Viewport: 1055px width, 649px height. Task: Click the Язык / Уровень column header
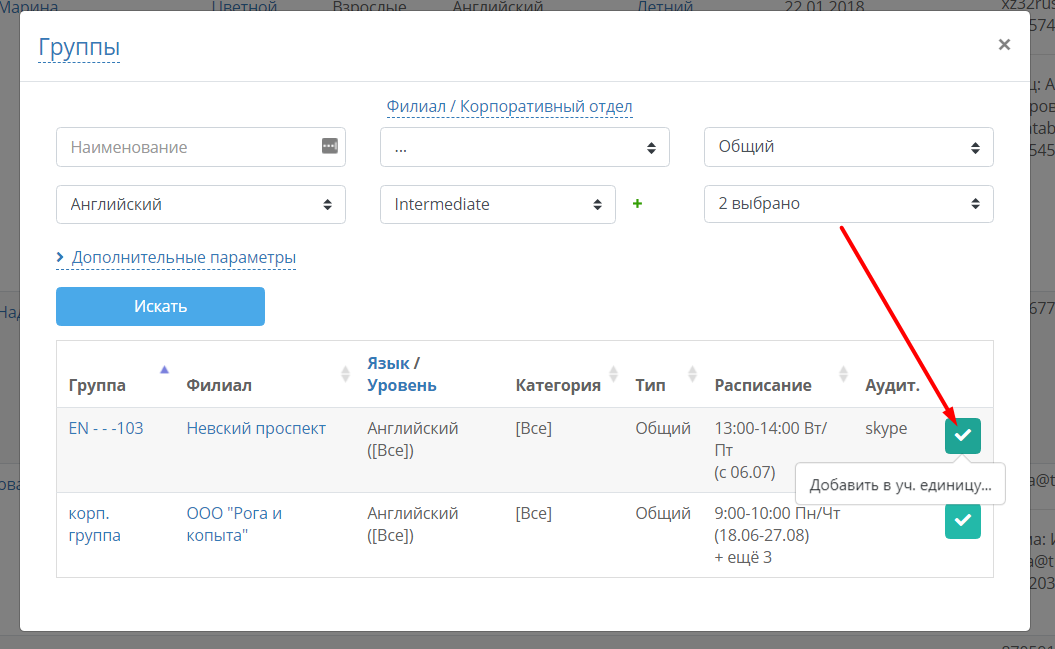[402, 374]
